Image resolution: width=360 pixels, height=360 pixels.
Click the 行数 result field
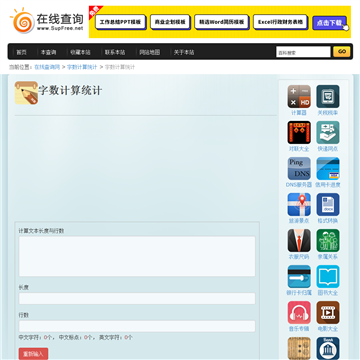(137, 326)
